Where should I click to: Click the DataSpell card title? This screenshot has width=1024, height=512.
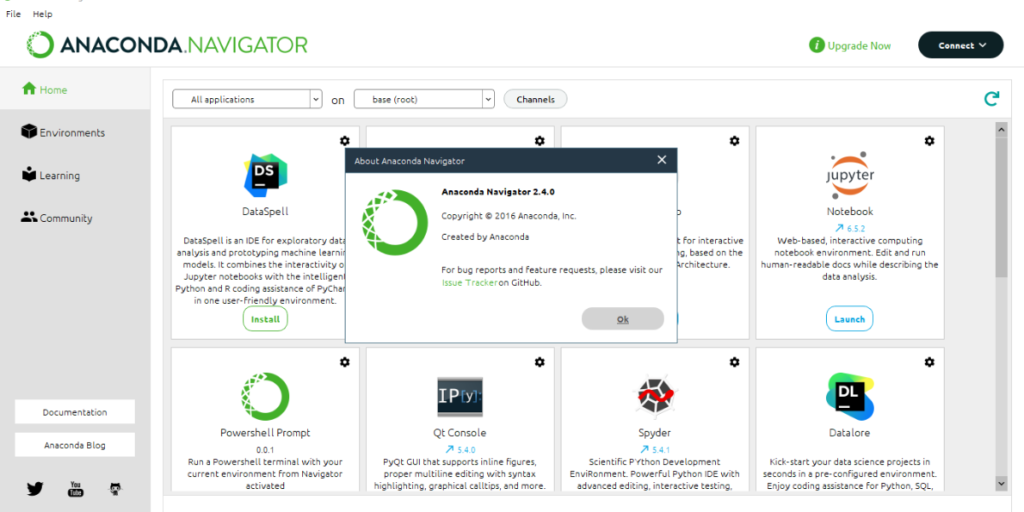(265, 212)
